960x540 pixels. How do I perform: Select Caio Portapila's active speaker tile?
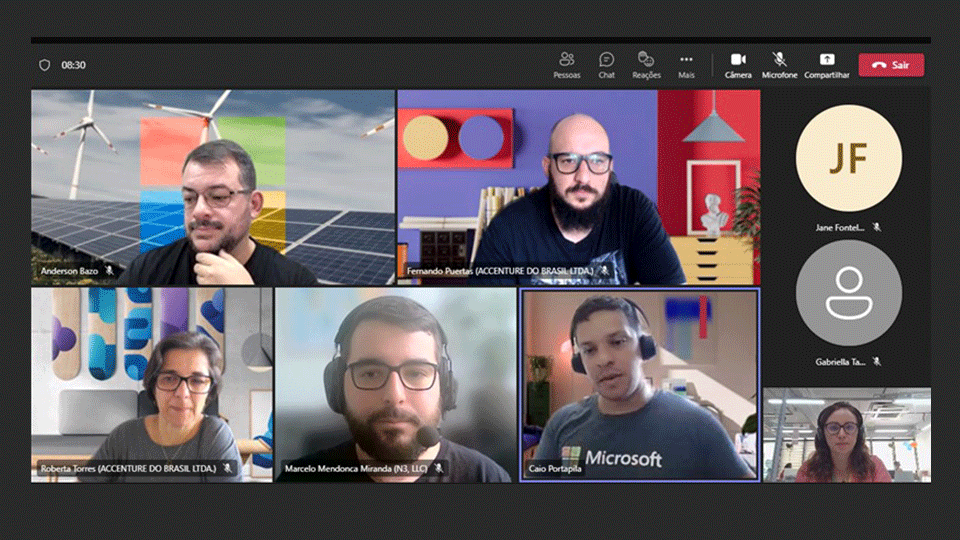639,385
